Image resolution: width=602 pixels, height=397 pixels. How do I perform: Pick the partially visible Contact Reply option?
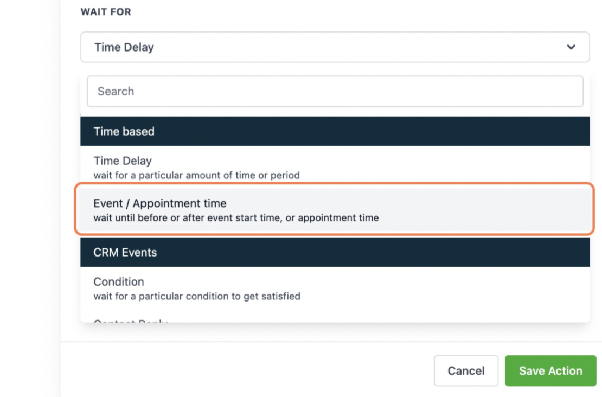tap(131, 321)
